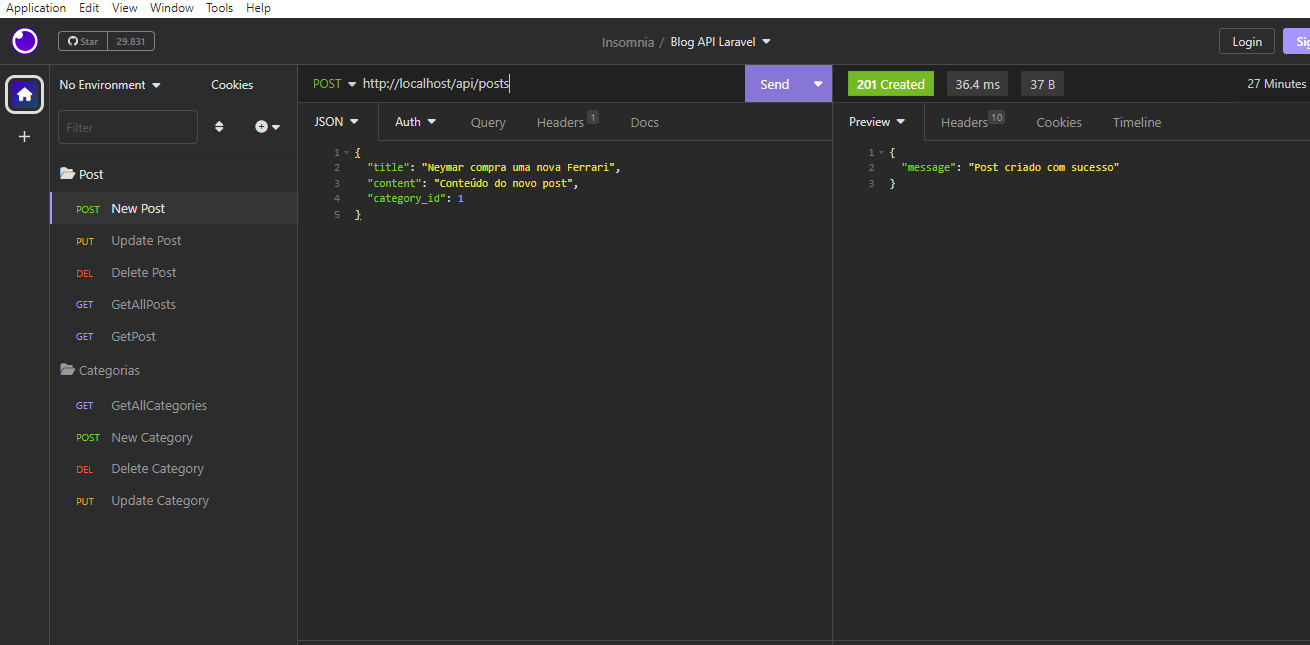Focus the Filter input field

click(128, 127)
